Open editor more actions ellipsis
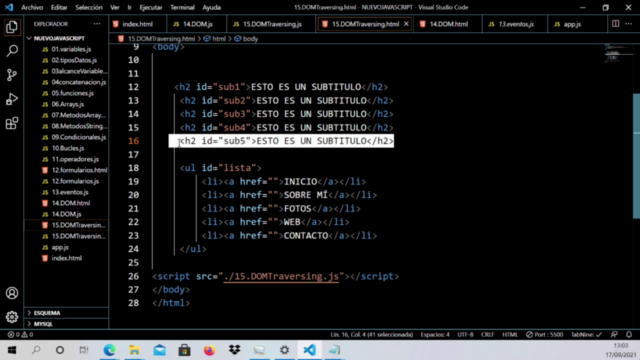Viewport: 640px width, 360px height. 629,24
